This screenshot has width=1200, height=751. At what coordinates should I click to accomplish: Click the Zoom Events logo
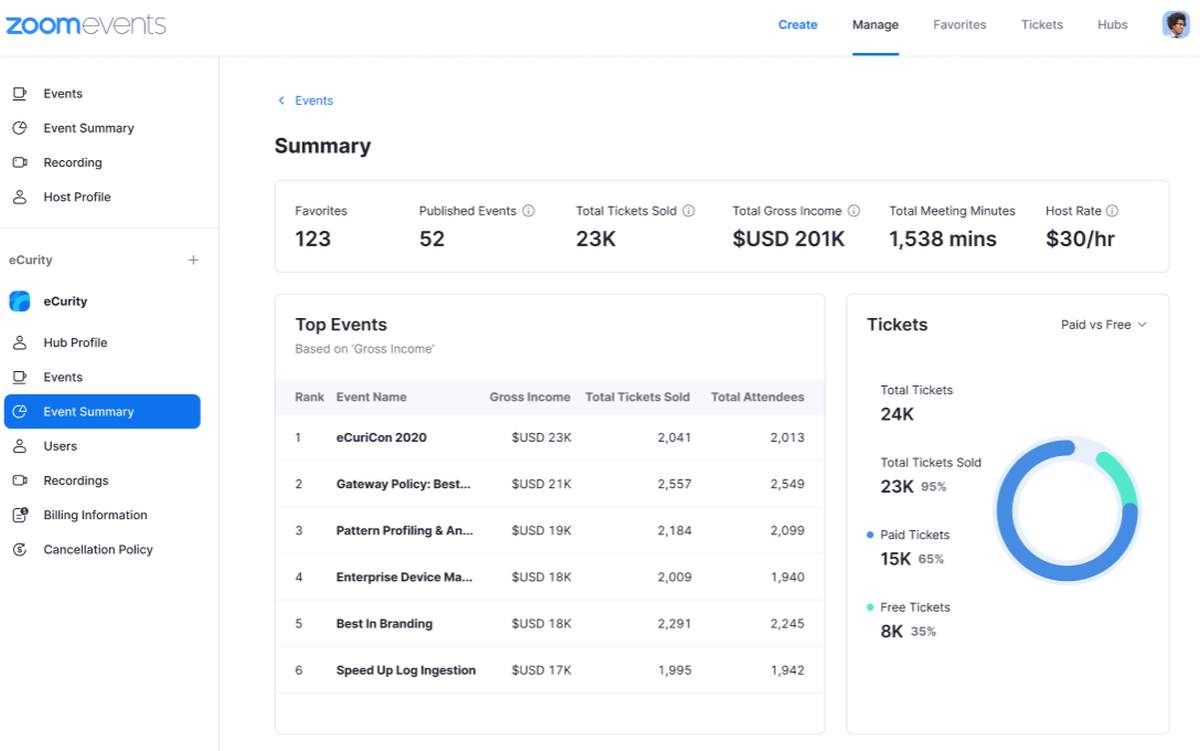coord(86,25)
